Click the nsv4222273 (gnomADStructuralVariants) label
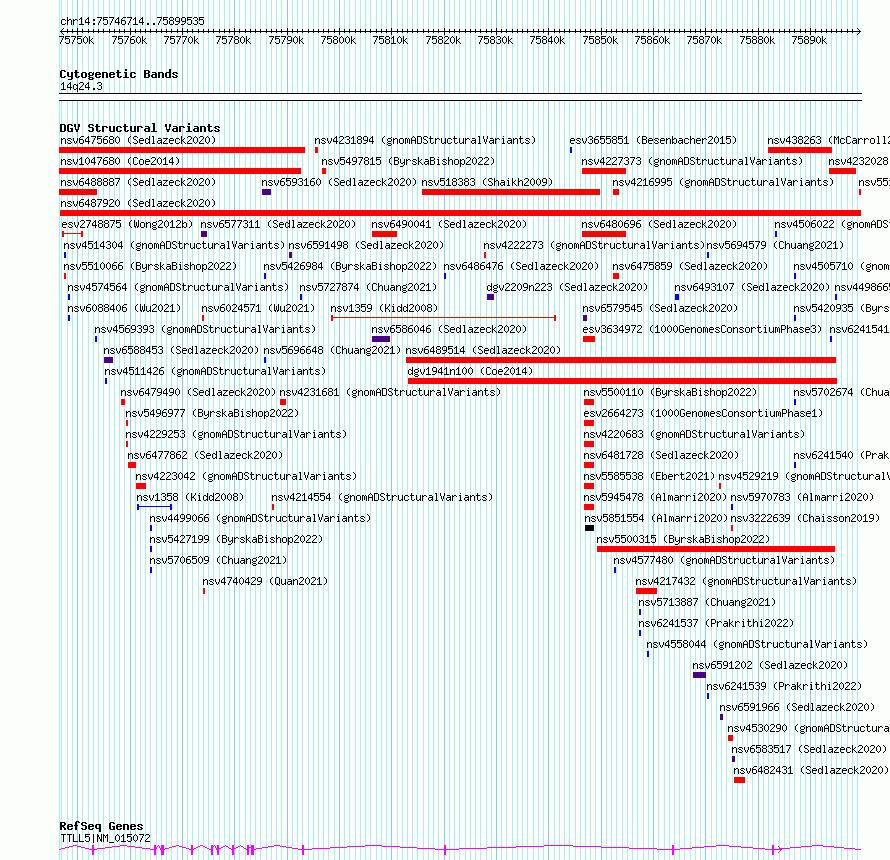The image size is (890, 860). pos(594,245)
